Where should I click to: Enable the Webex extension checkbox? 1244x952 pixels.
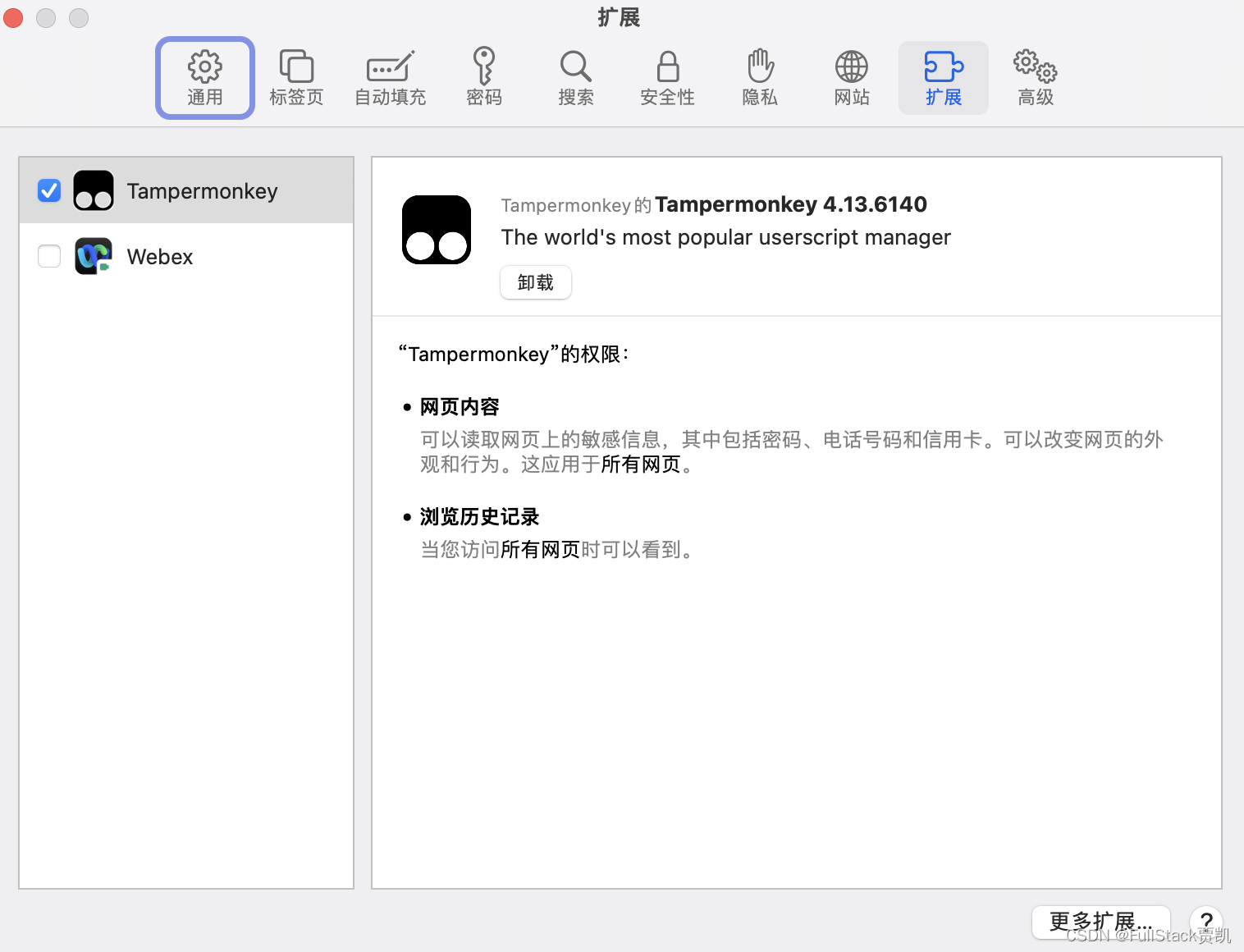point(49,256)
